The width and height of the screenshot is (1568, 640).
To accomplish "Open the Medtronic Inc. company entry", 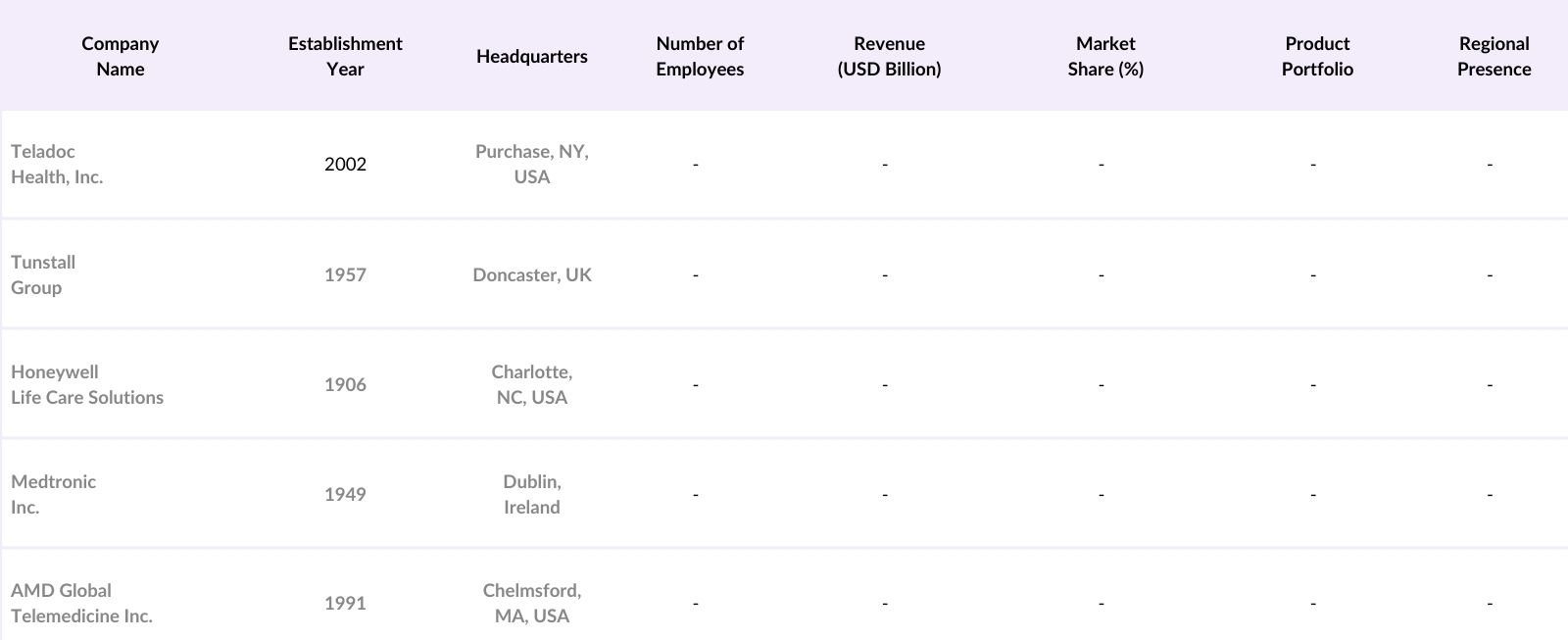I will point(53,494).
